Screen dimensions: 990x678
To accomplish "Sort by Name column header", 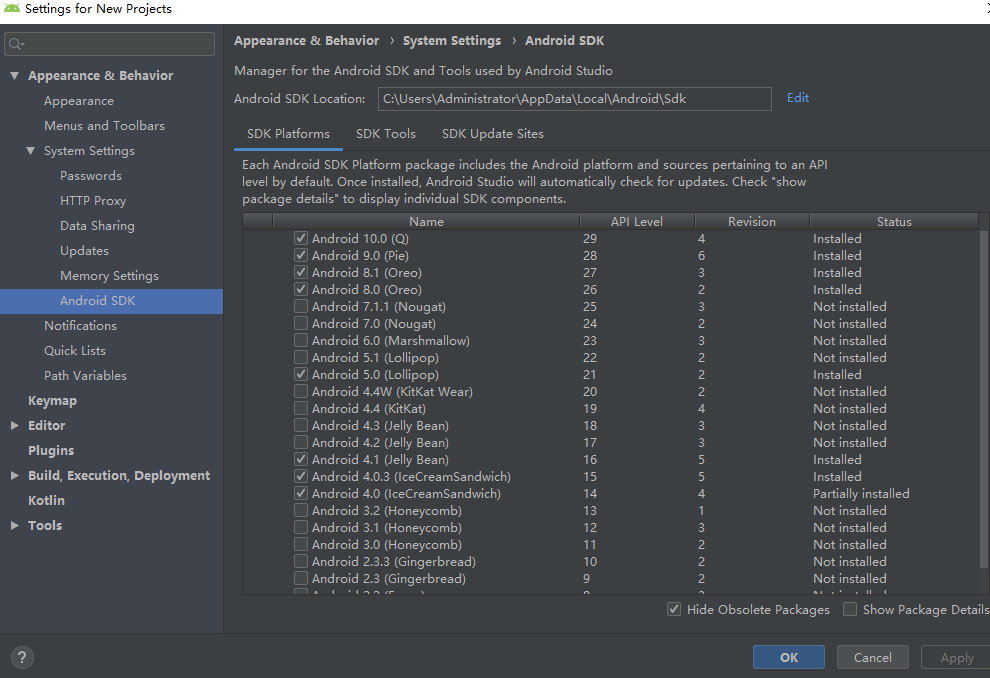I will click(x=426, y=222).
